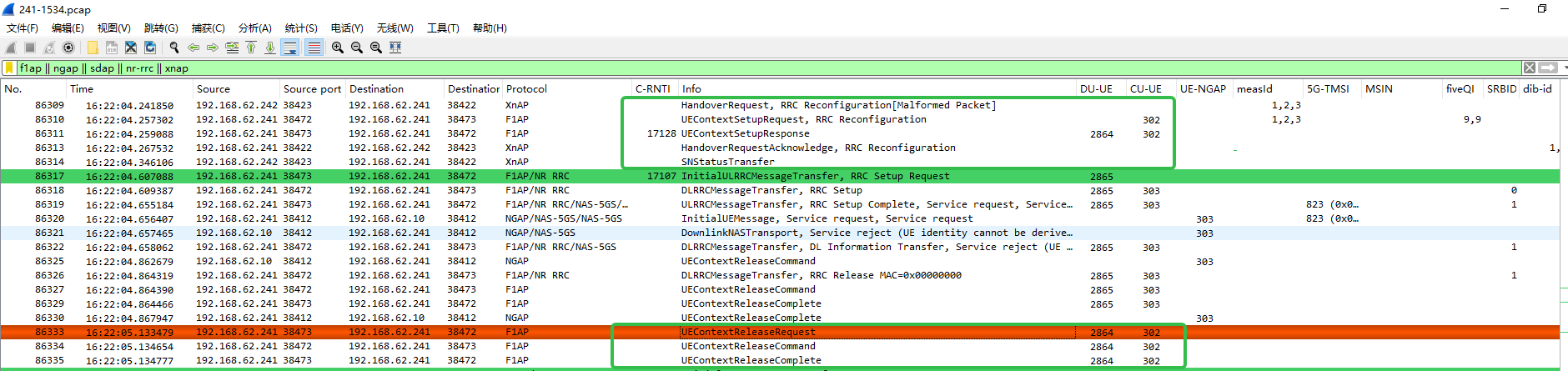
Task: Open the 工具(T) menu
Action: point(443,28)
